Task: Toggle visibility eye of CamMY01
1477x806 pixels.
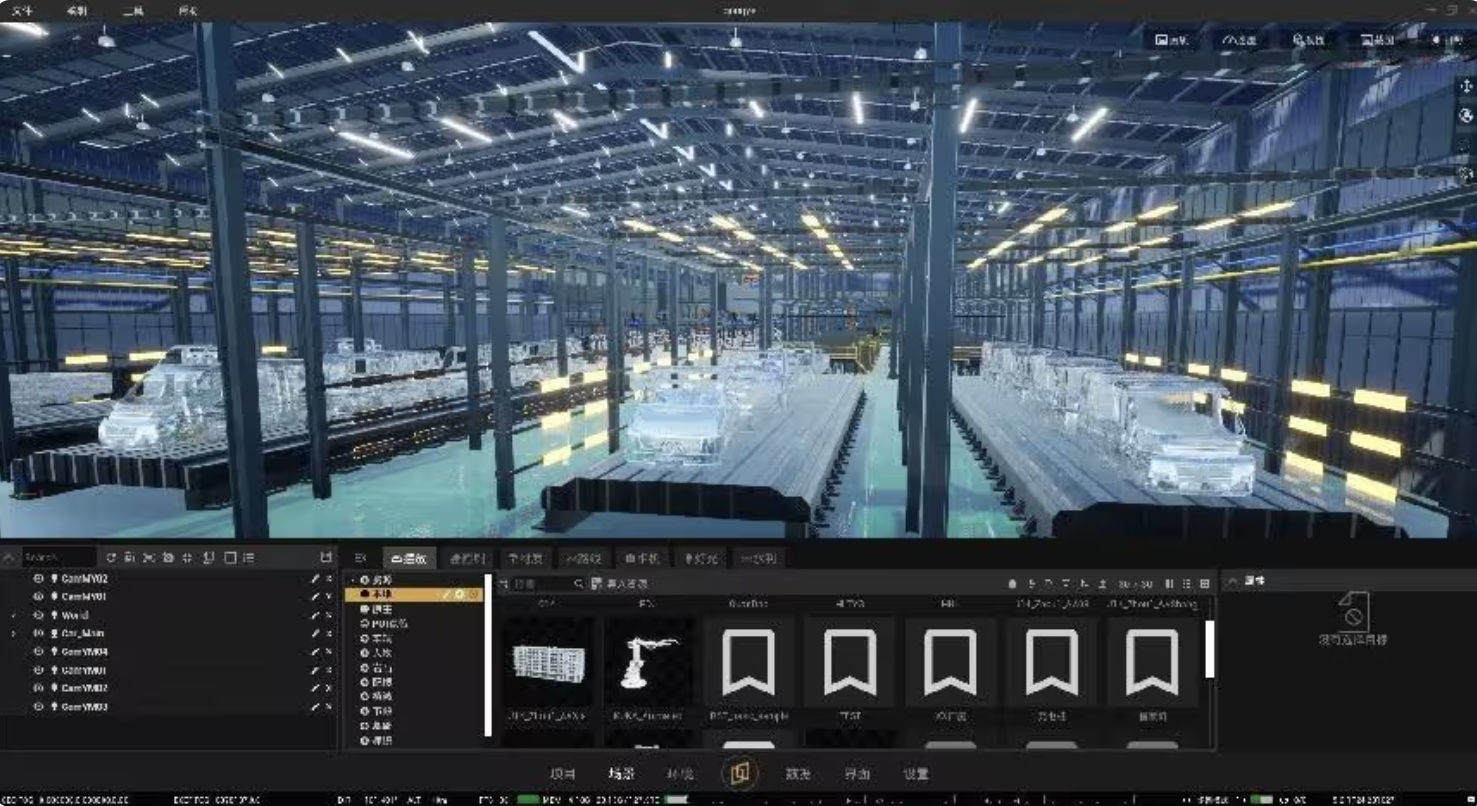Action: [x=38, y=597]
